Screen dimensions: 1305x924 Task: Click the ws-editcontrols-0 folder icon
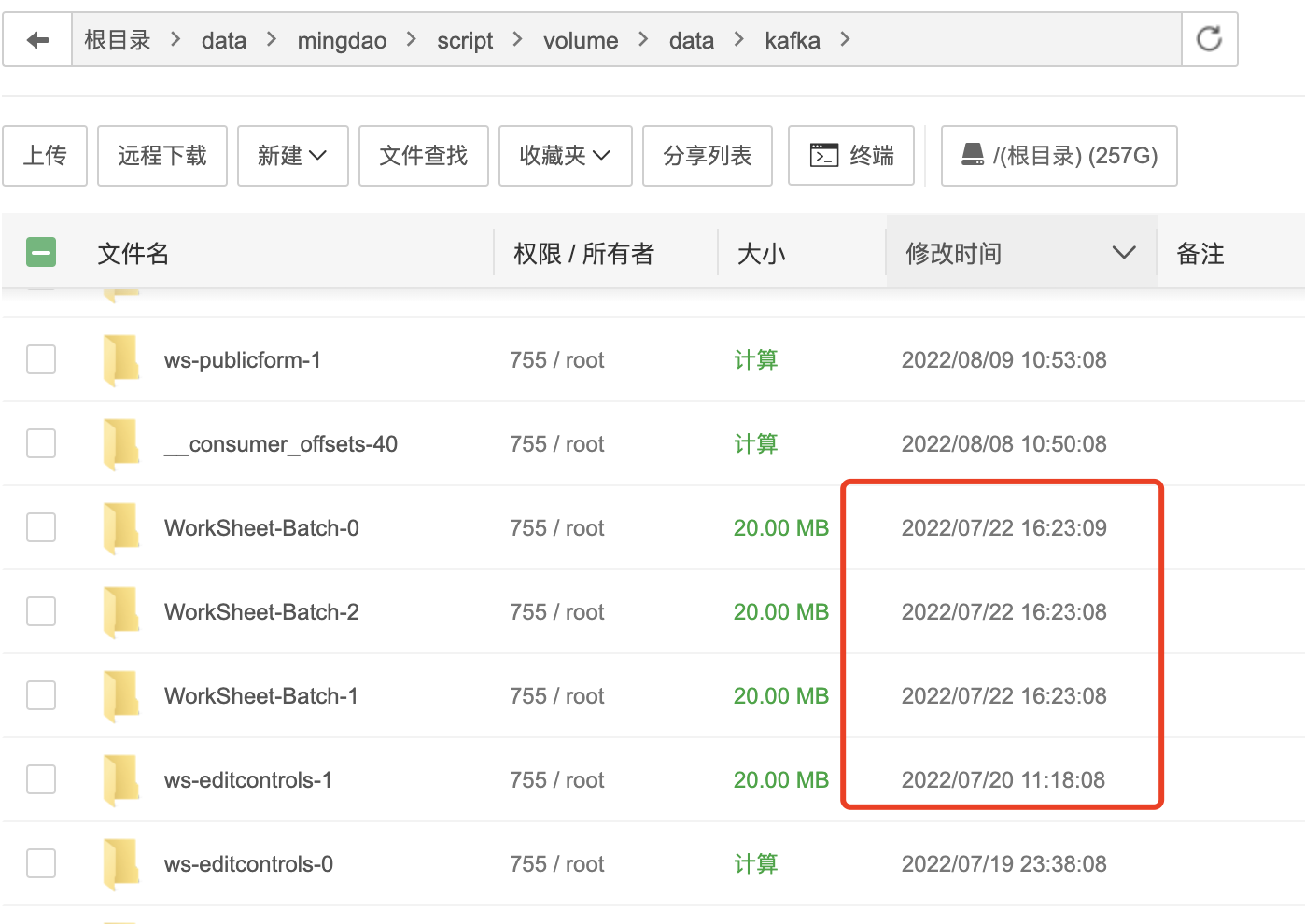tap(121, 864)
